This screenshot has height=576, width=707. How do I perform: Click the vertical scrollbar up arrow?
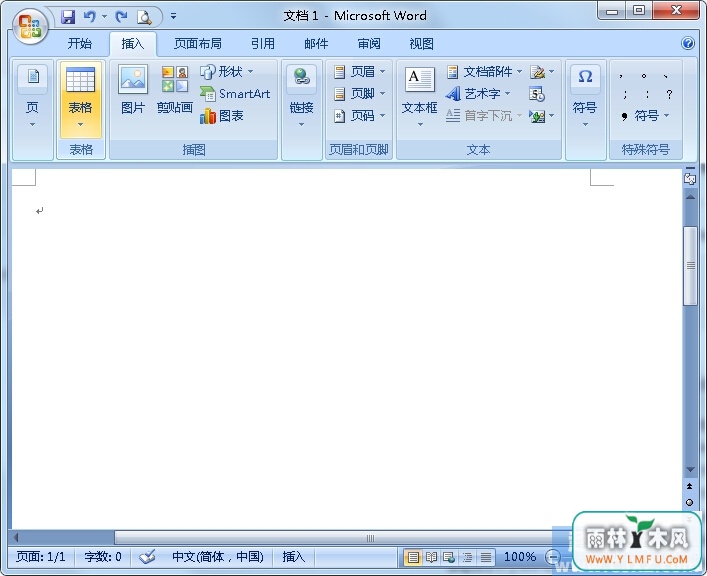(x=690, y=197)
